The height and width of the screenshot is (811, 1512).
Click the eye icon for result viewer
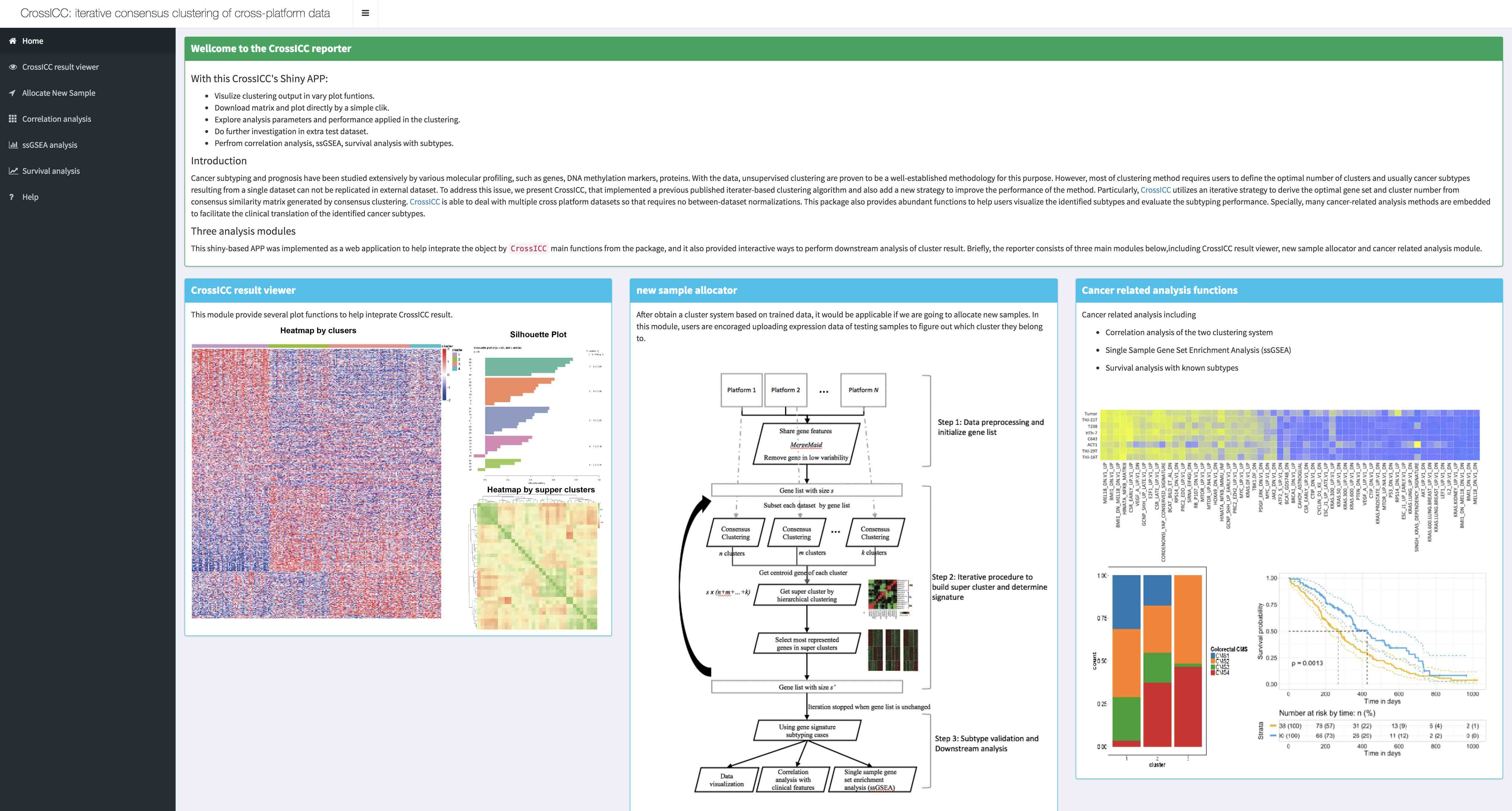pos(12,67)
